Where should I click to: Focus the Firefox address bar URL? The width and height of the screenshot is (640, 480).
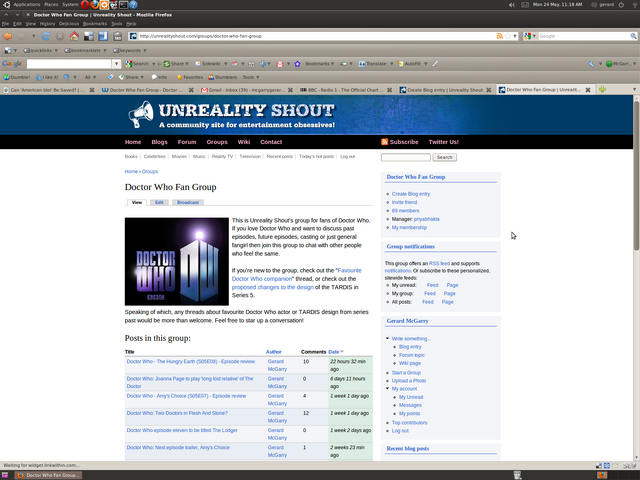316,36
